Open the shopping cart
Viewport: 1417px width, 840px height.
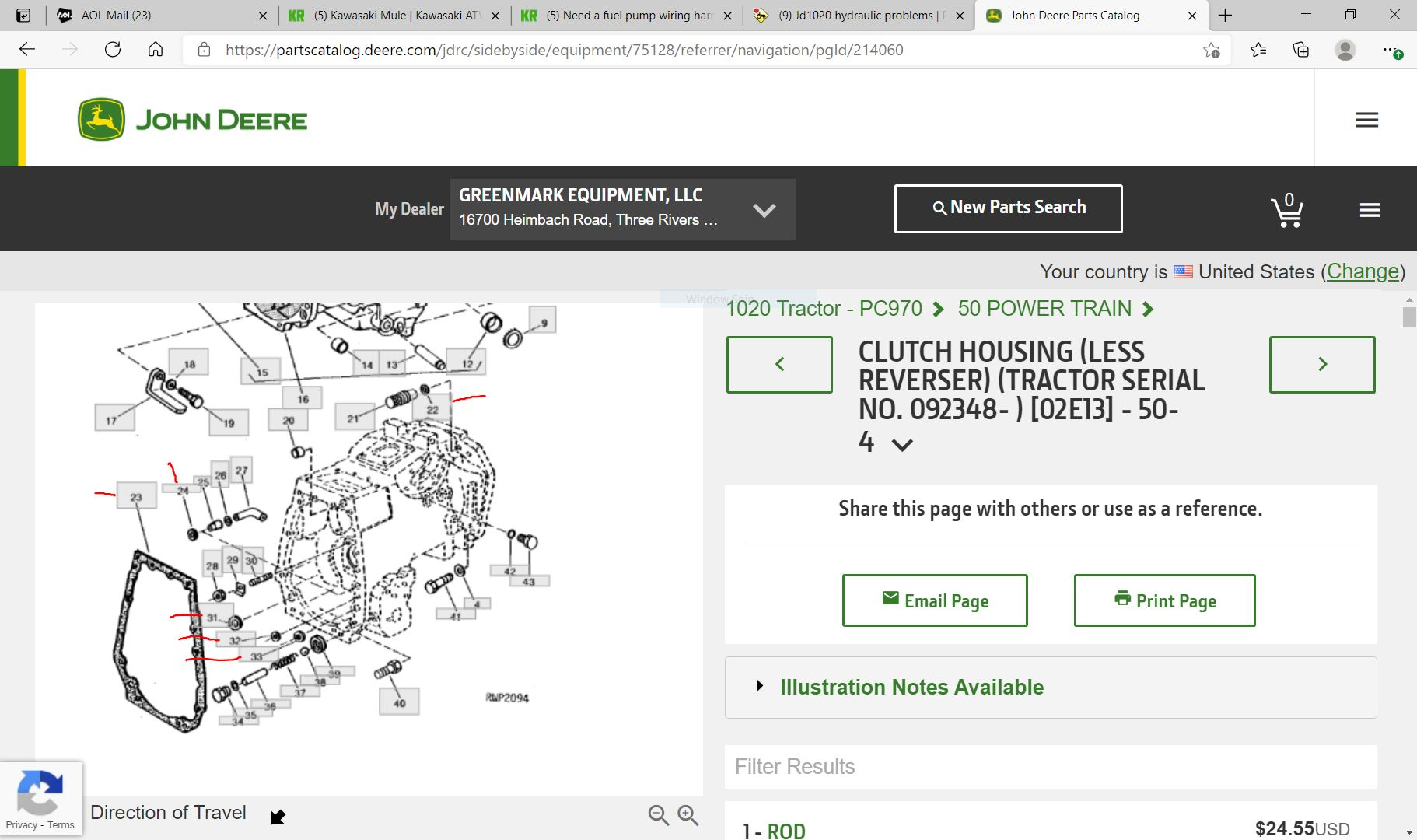point(1287,210)
